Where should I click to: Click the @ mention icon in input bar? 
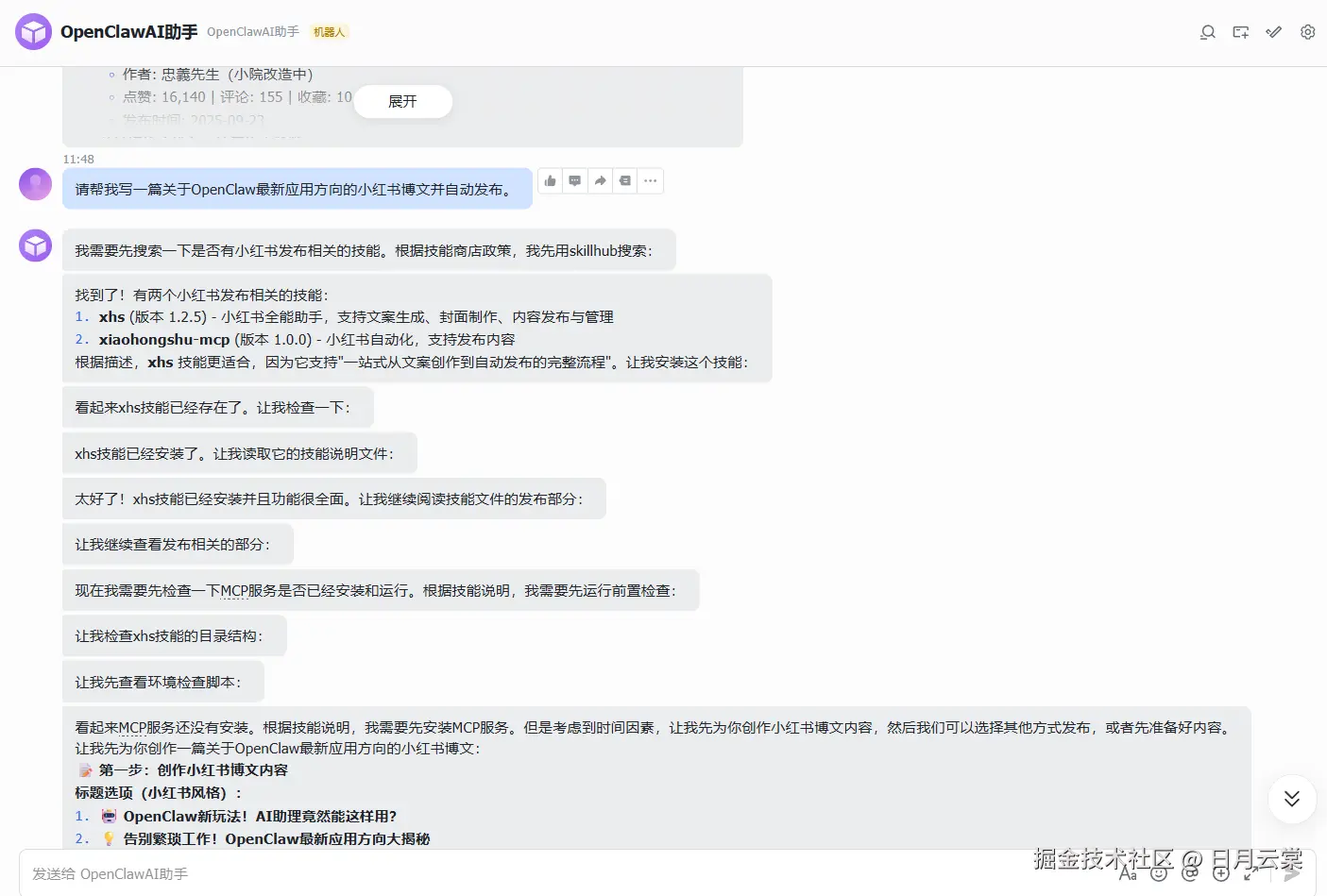point(1190,873)
